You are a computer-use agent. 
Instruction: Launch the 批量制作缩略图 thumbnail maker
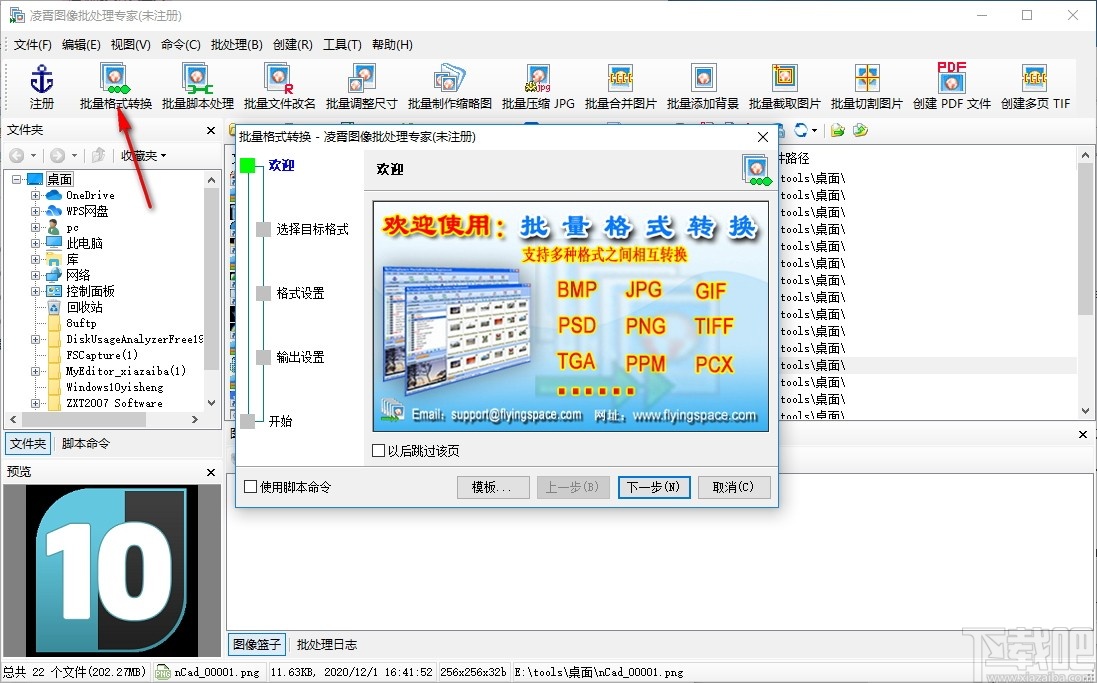pyautogui.click(x=446, y=85)
